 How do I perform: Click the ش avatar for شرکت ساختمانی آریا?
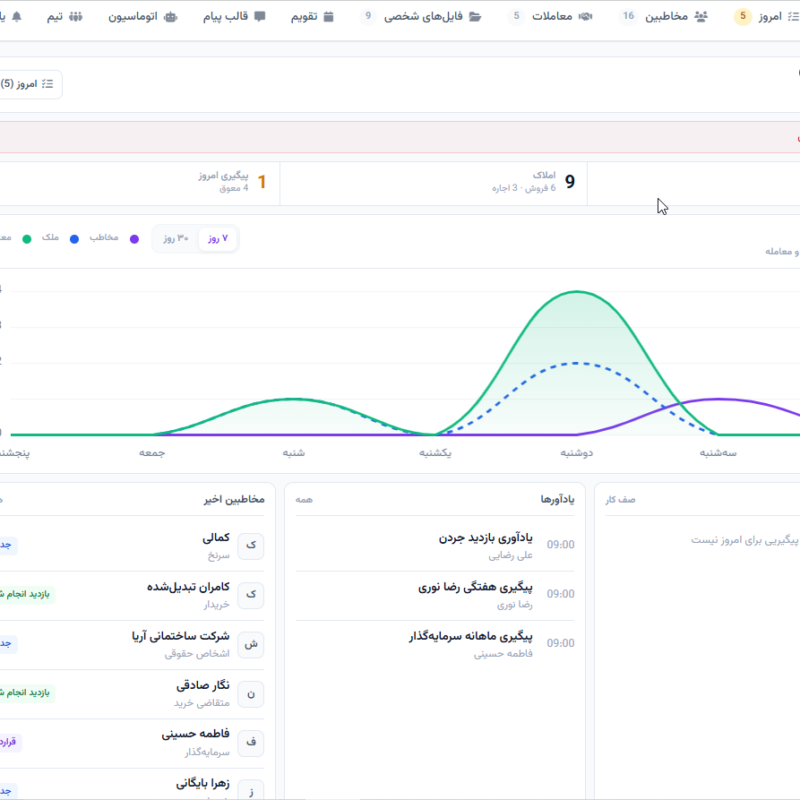click(x=251, y=644)
